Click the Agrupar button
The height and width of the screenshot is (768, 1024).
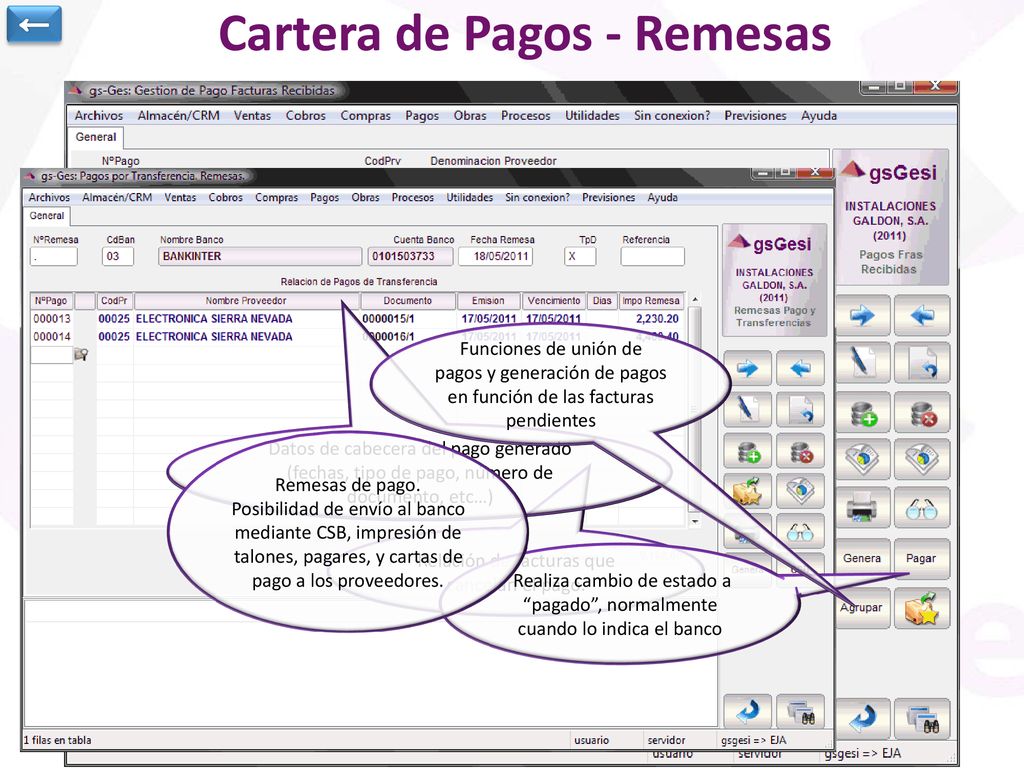[x=862, y=608]
